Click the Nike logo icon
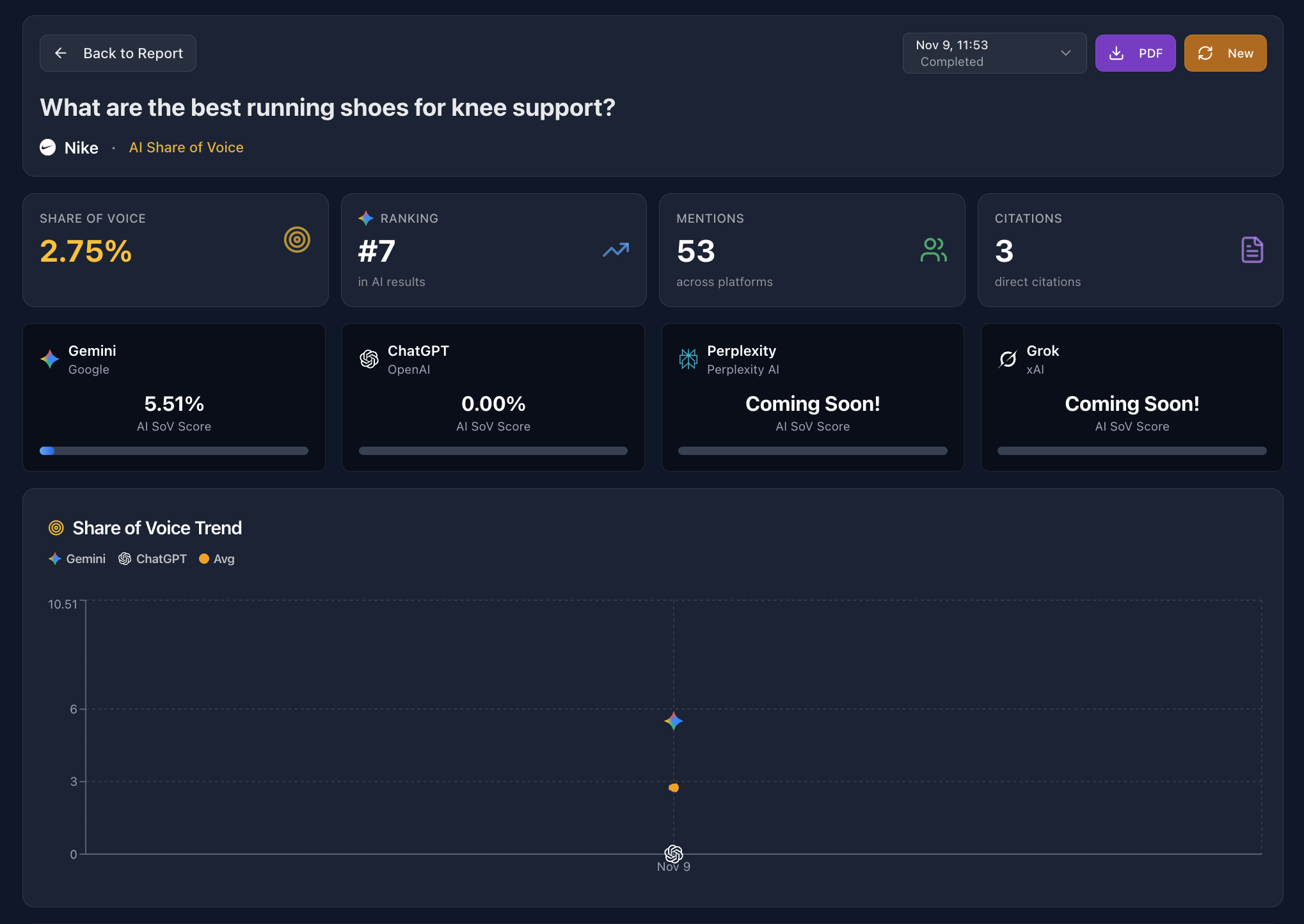 (x=48, y=148)
